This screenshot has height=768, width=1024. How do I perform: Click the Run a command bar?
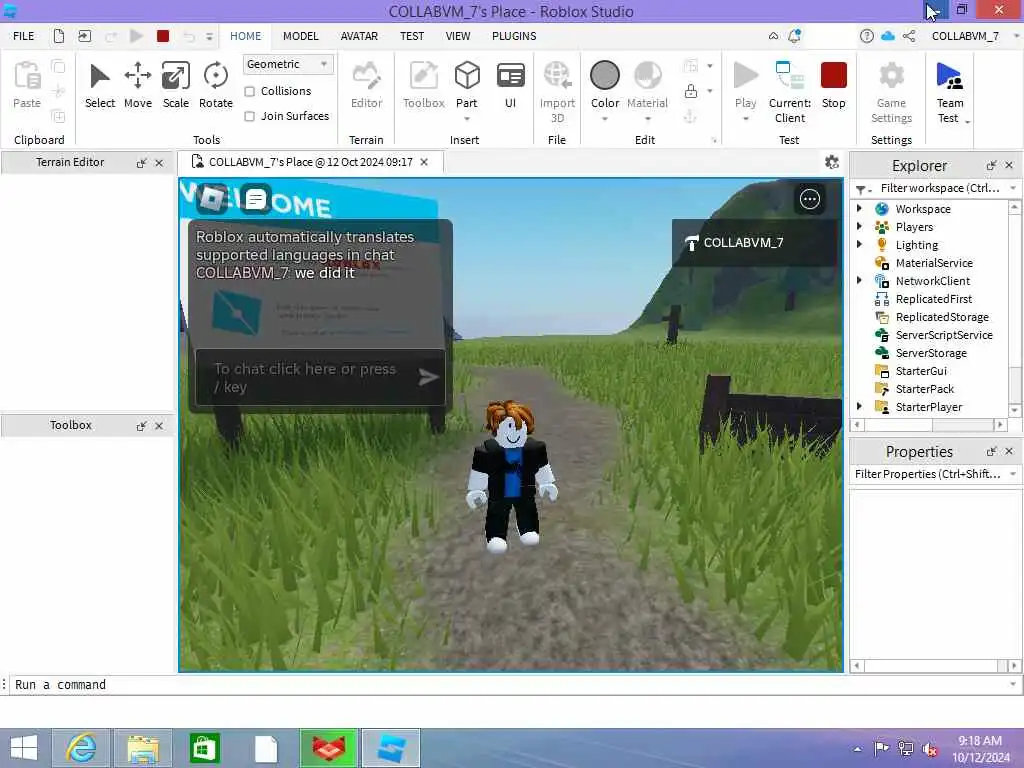pyautogui.click(x=511, y=684)
